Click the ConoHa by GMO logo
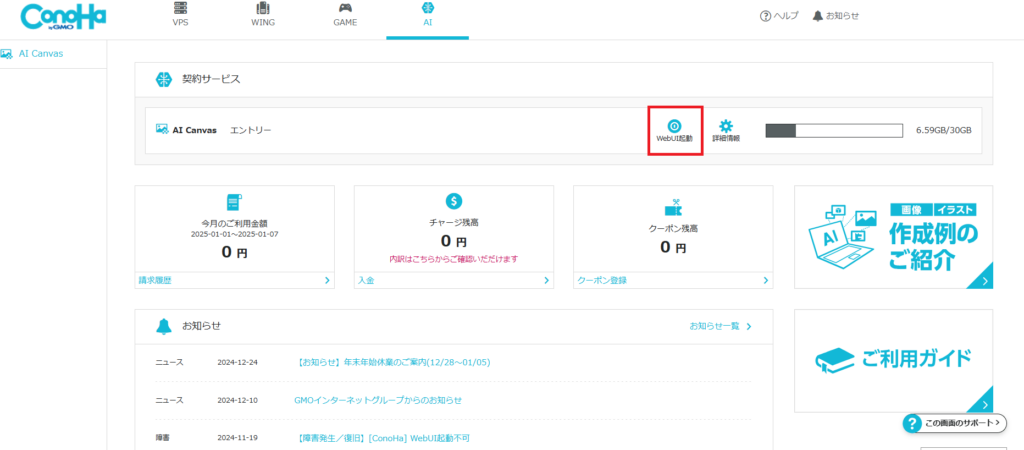The height and width of the screenshot is (450, 1024). pos(63,18)
